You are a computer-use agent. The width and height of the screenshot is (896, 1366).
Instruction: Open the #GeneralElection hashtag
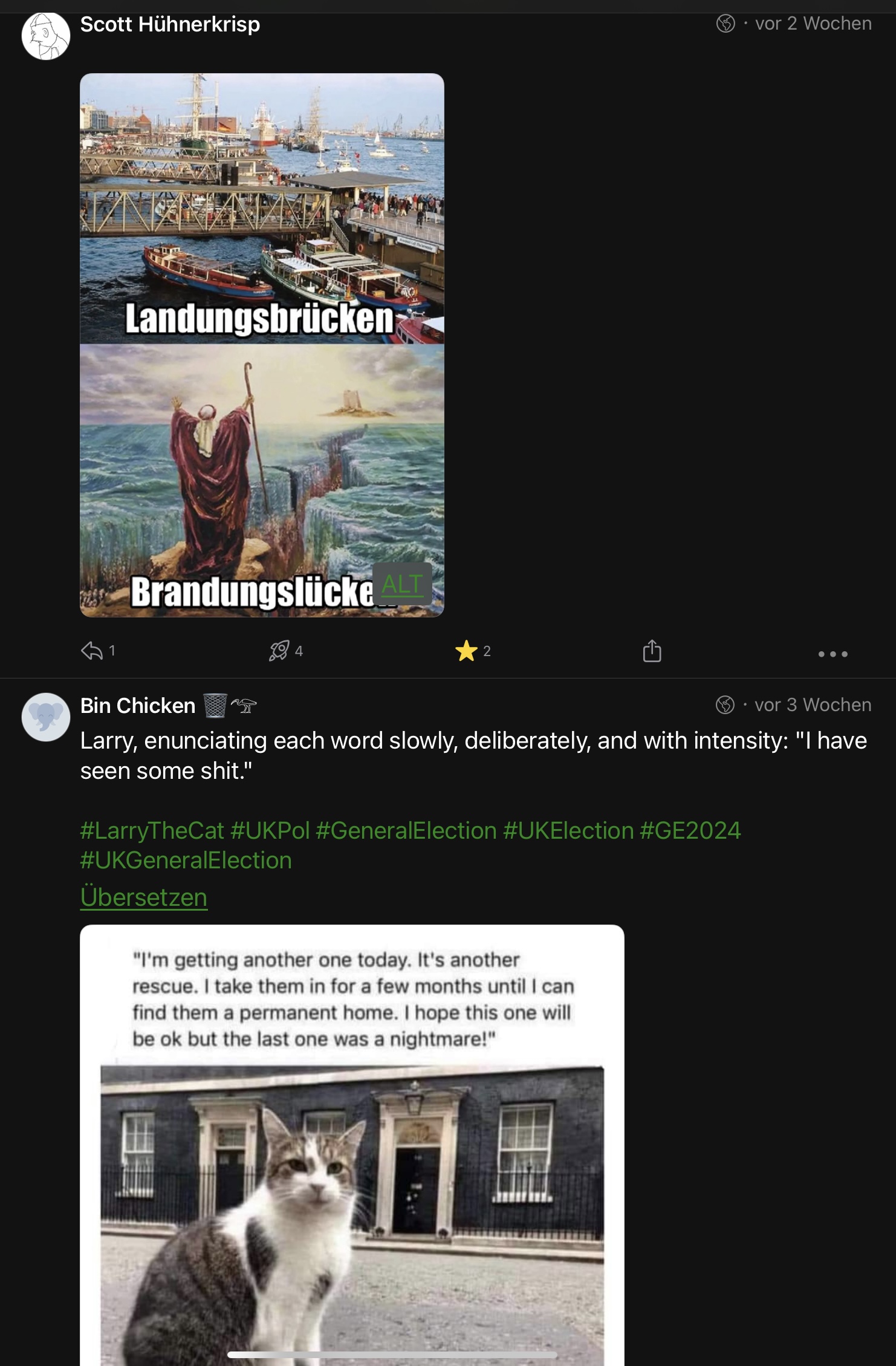coord(406,831)
